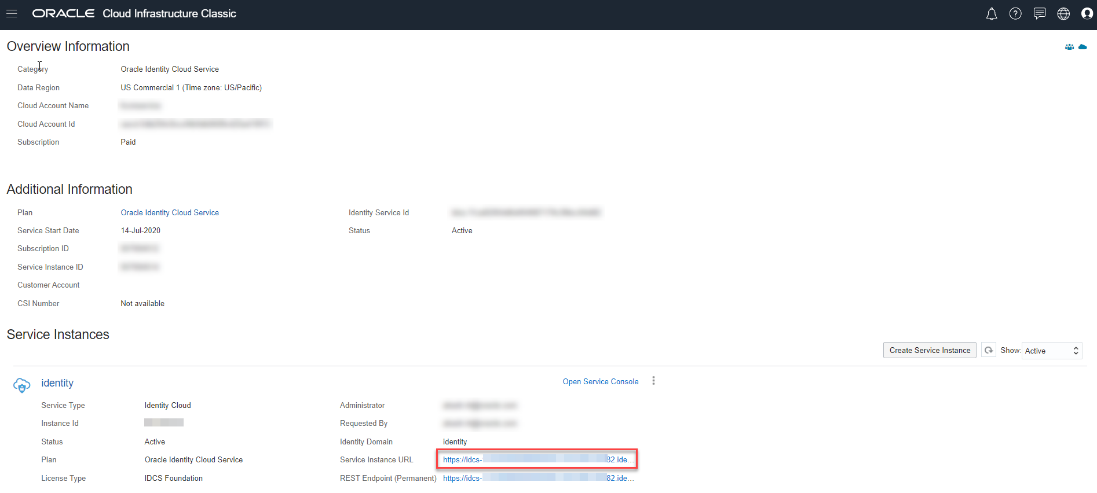Select the Overview Information heading
Screen dimensions: 1097x493
tap(68, 47)
